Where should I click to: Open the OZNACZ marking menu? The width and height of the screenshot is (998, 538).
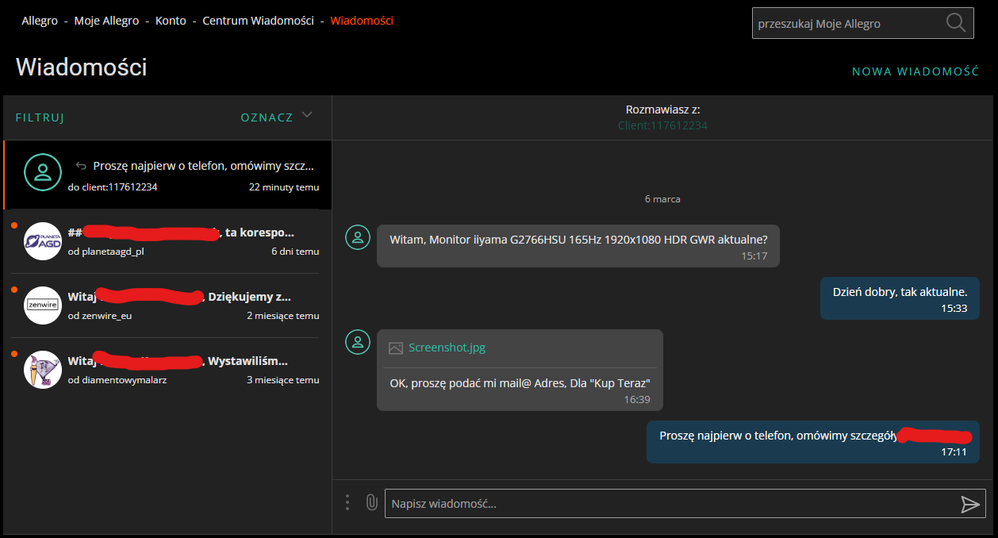(267, 117)
